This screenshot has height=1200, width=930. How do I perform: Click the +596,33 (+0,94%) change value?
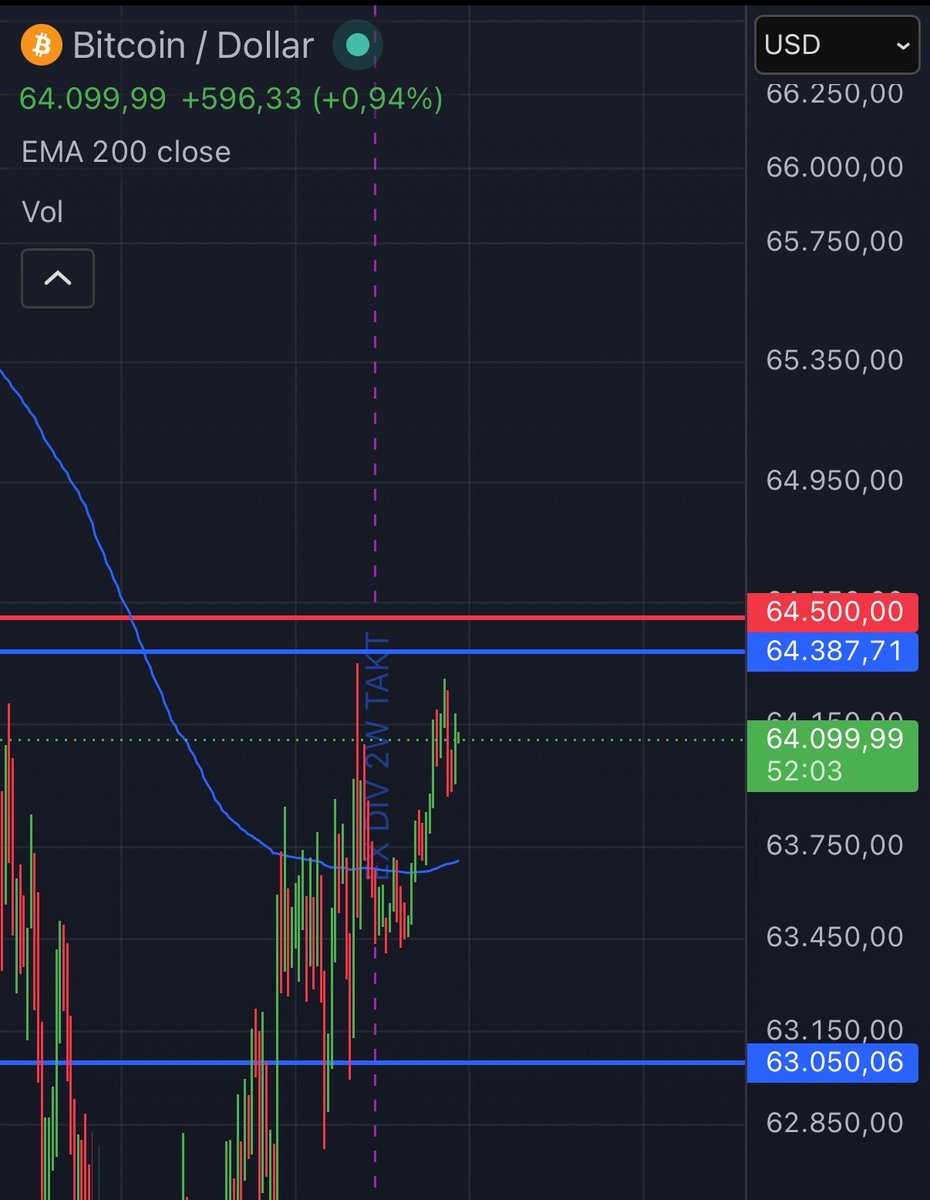point(312,99)
